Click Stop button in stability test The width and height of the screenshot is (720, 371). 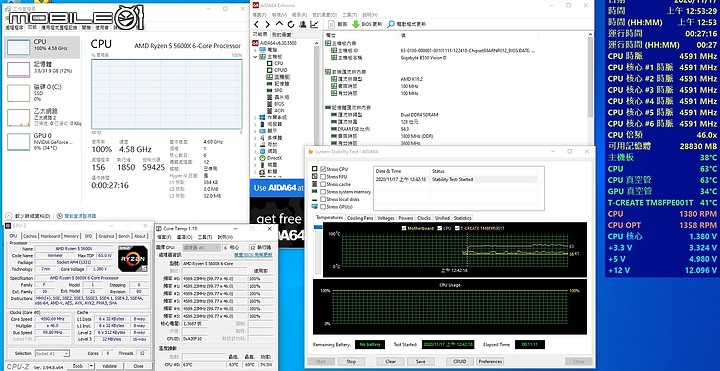pos(351,361)
